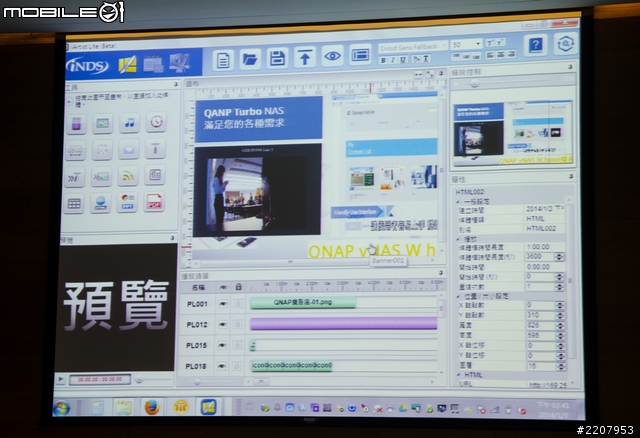Select the purple clip on PL012 track
Image resolution: width=640 pixels, height=438 pixels.
pos(343,323)
